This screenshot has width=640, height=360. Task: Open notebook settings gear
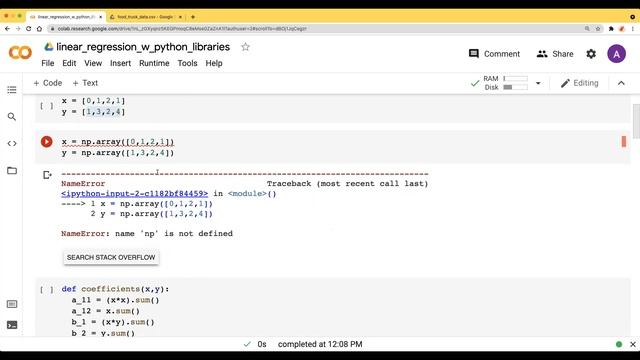591,54
